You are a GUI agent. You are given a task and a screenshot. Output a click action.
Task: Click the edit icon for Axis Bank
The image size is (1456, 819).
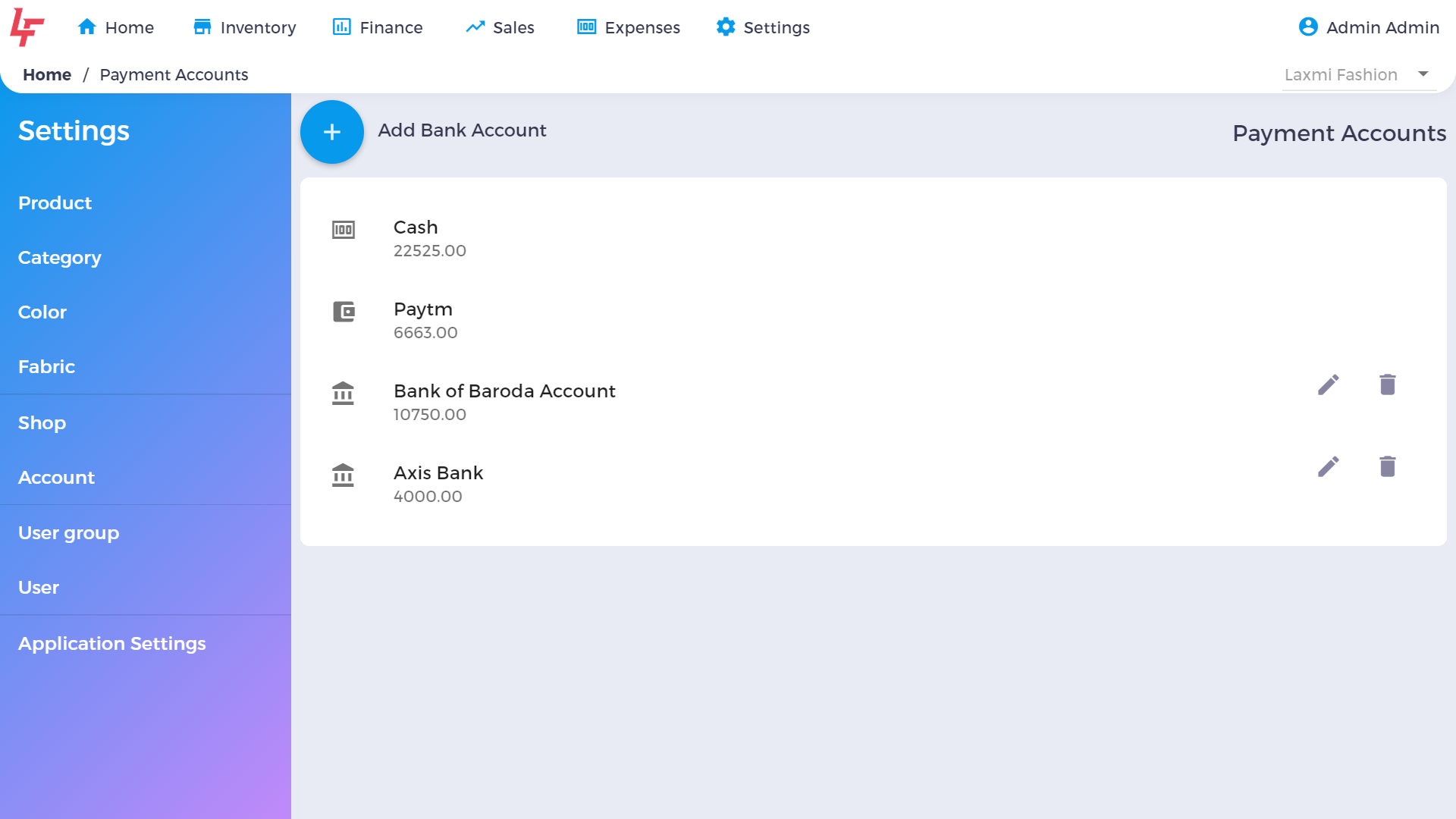pos(1329,466)
